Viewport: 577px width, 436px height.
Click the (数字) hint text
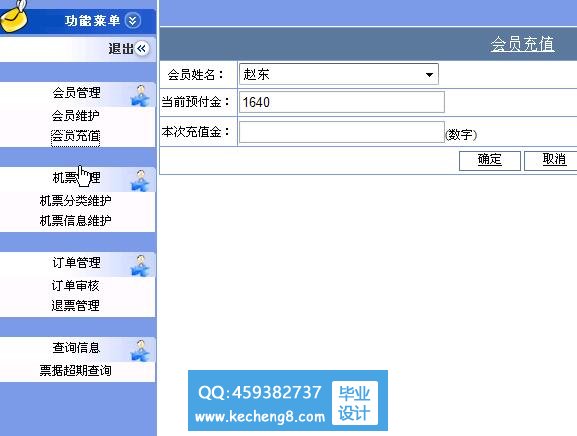pos(461,135)
